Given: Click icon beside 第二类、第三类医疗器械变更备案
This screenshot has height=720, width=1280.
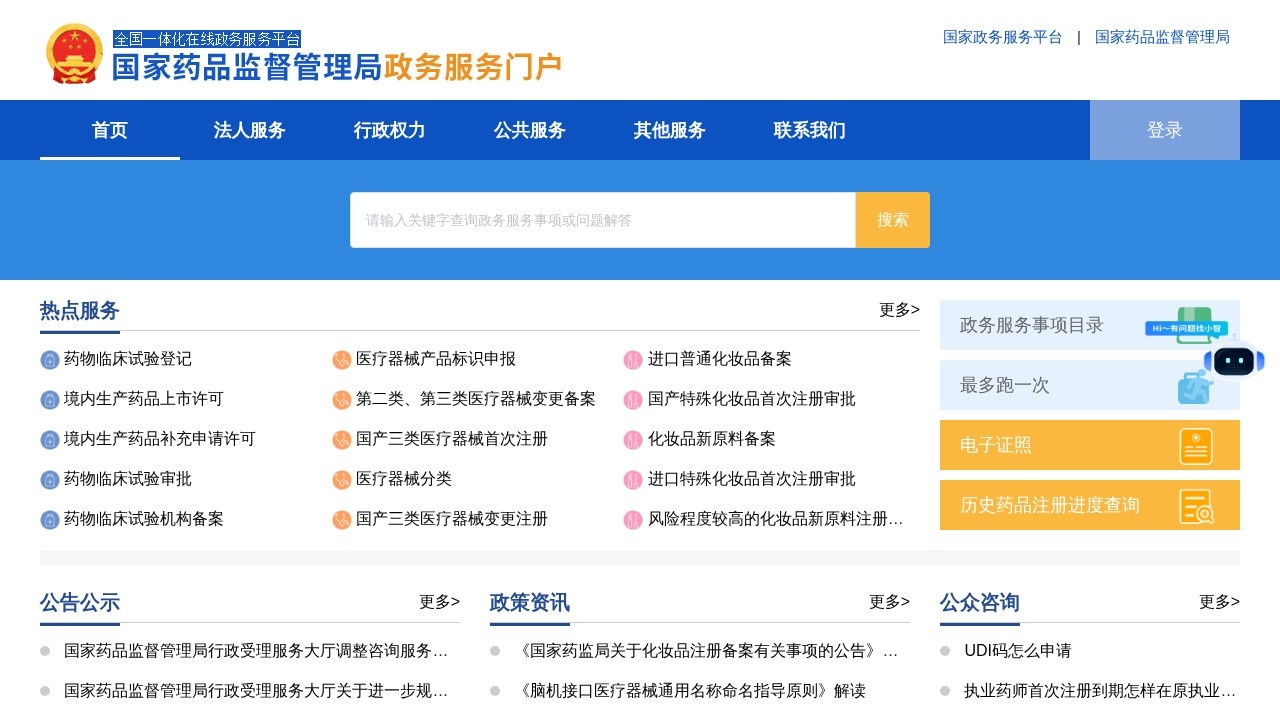Looking at the screenshot, I should click(x=342, y=400).
